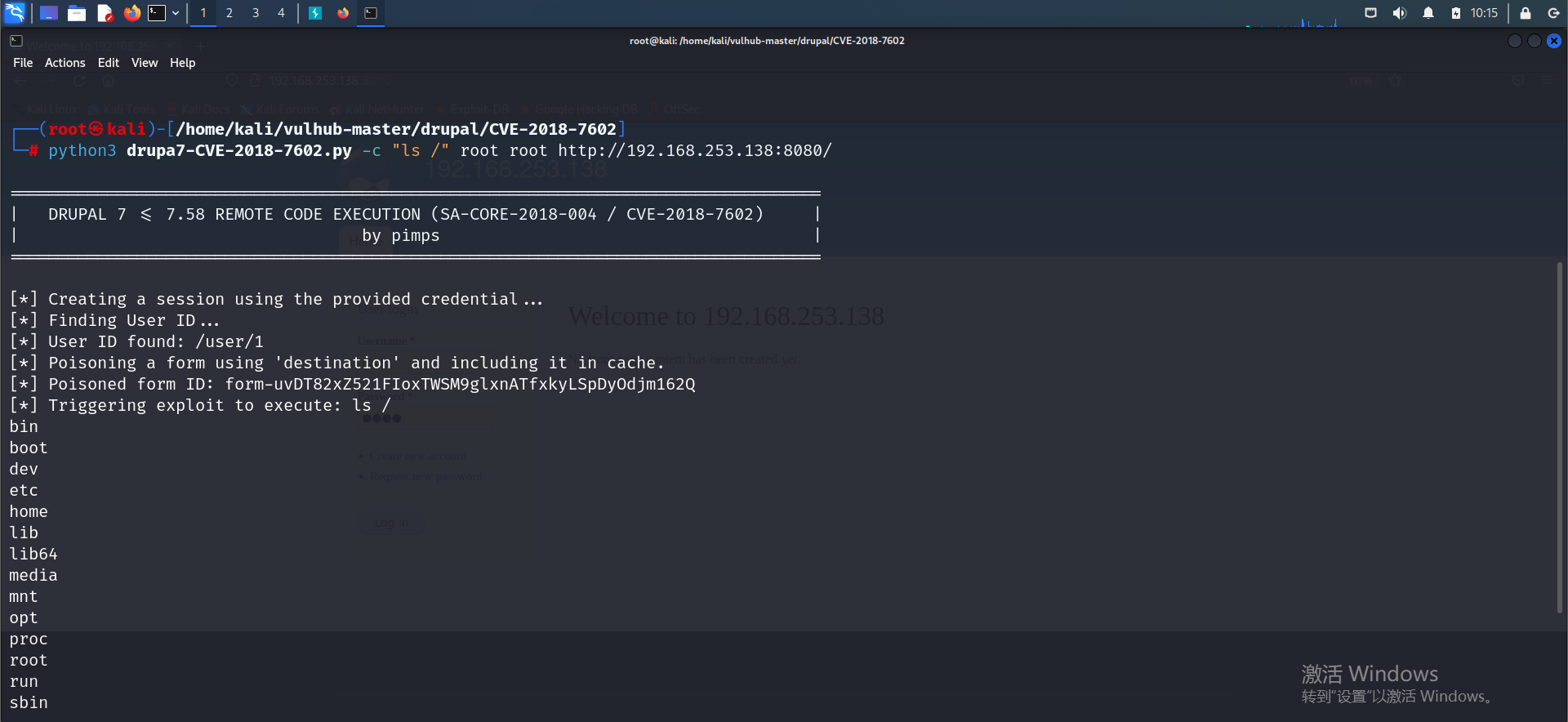1568x722 pixels.
Task: Click the banner line DRUPAL 7 <= 7.58
Action: pos(405,214)
